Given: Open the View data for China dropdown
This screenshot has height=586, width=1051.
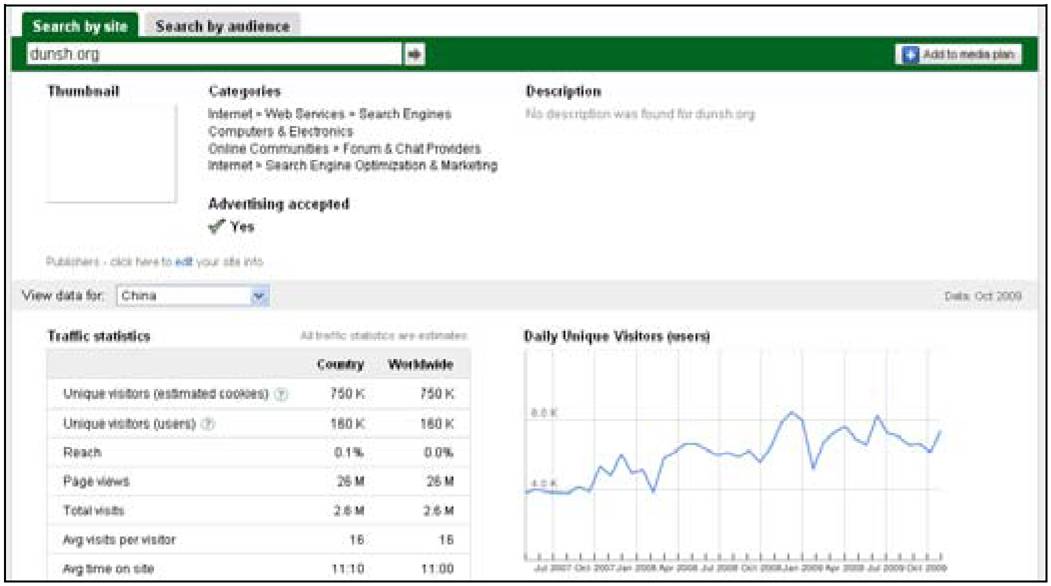Looking at the screenshot, I should (193, 296).
